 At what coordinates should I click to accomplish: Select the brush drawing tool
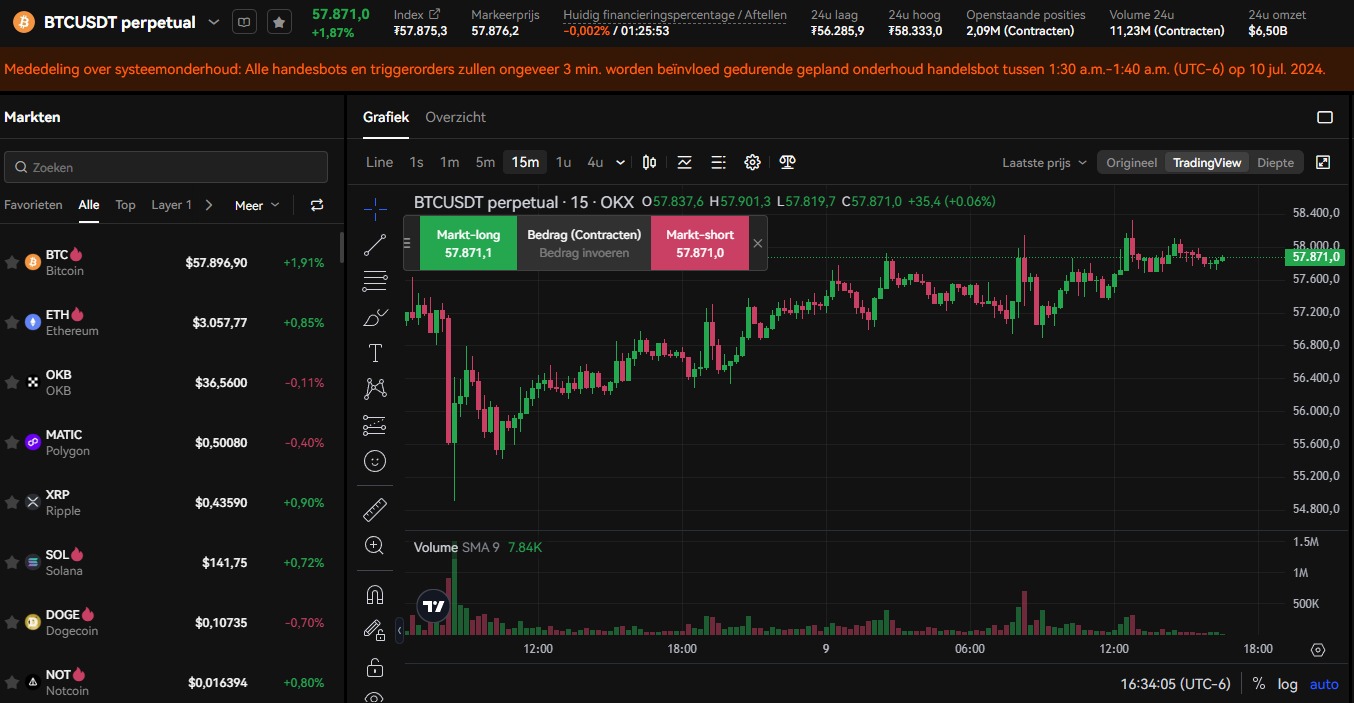click(375, 318)
